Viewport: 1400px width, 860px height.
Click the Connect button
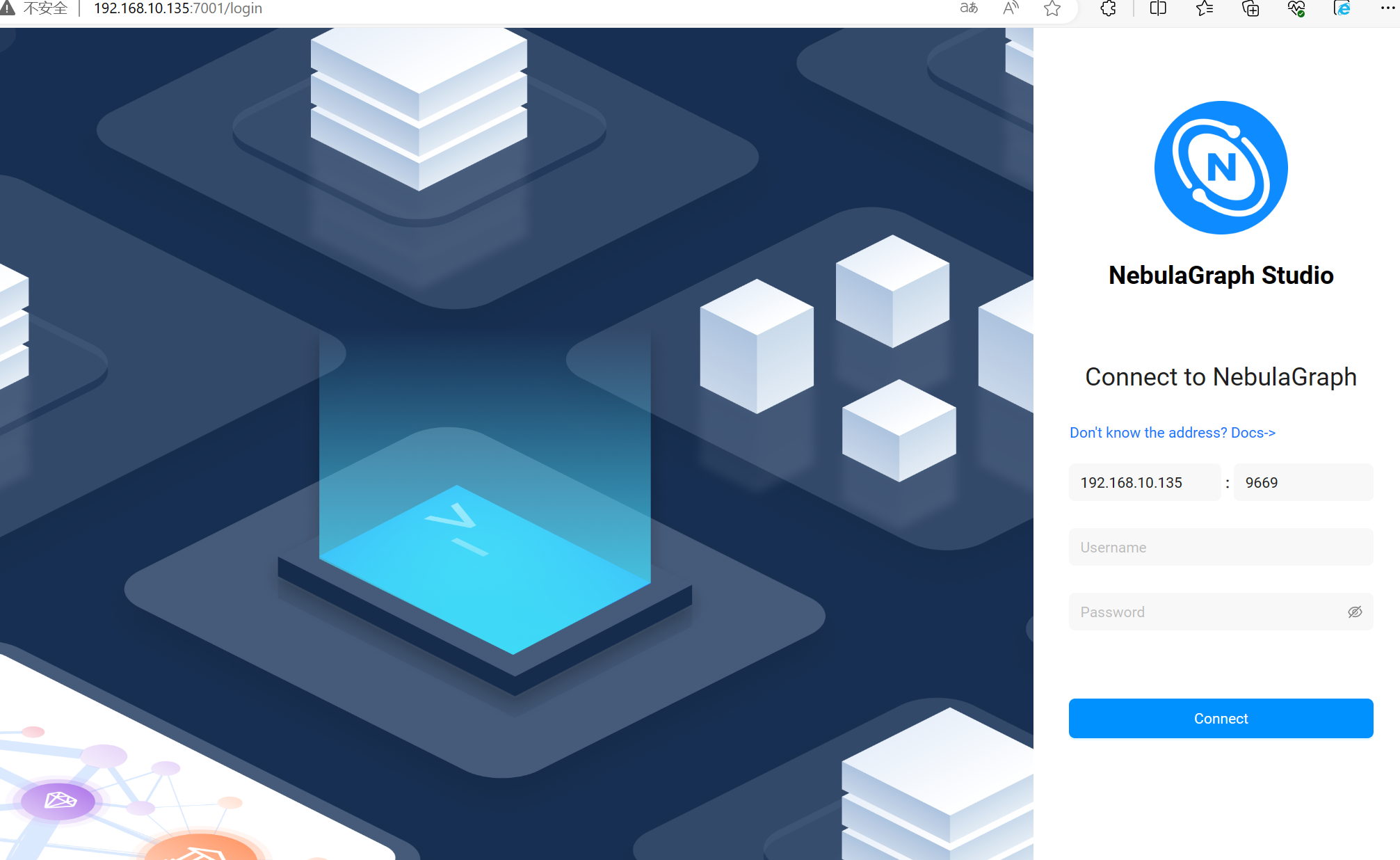[x=1221, y=719]
